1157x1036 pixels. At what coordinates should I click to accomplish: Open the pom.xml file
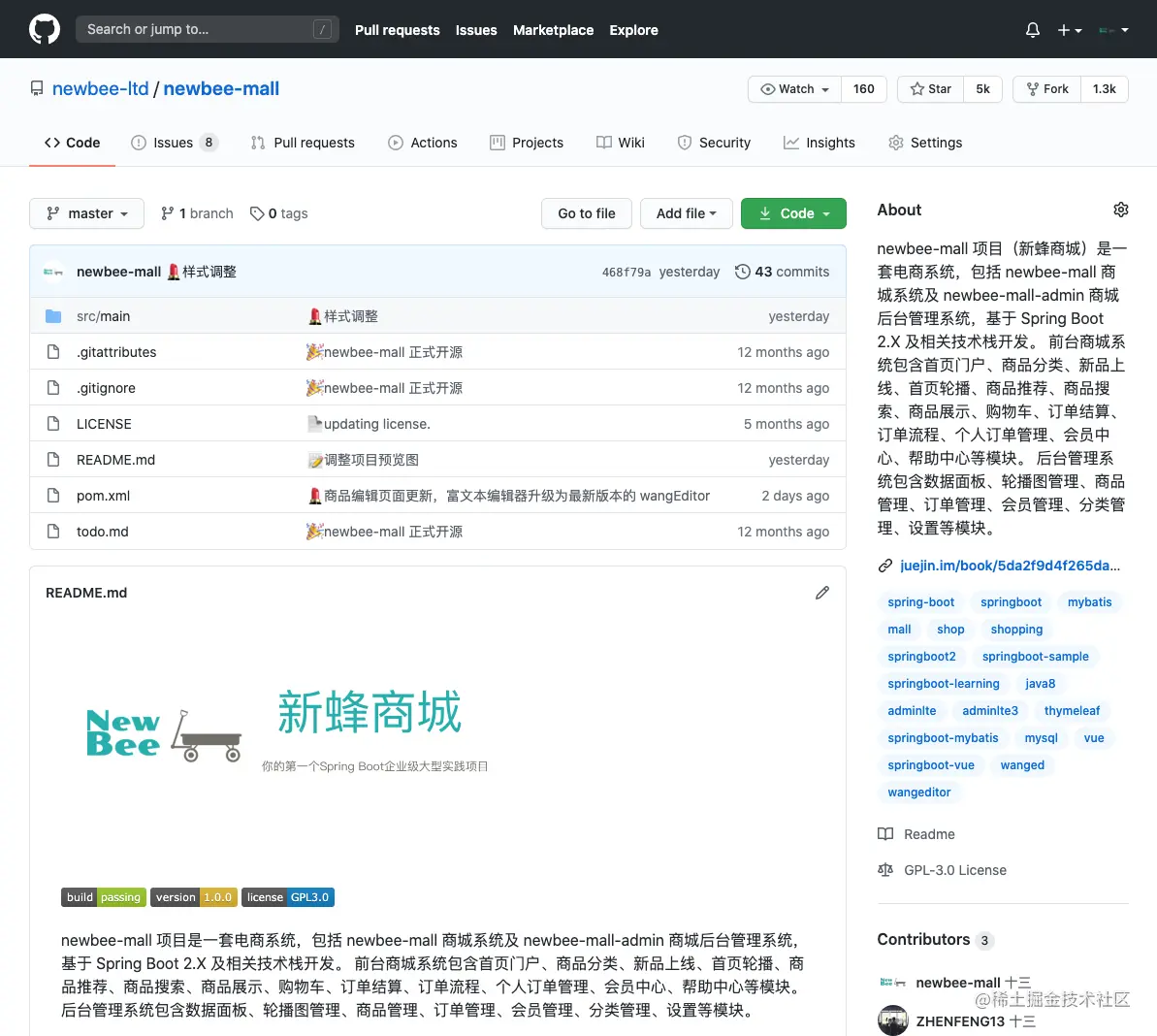(x=104, y=496)
